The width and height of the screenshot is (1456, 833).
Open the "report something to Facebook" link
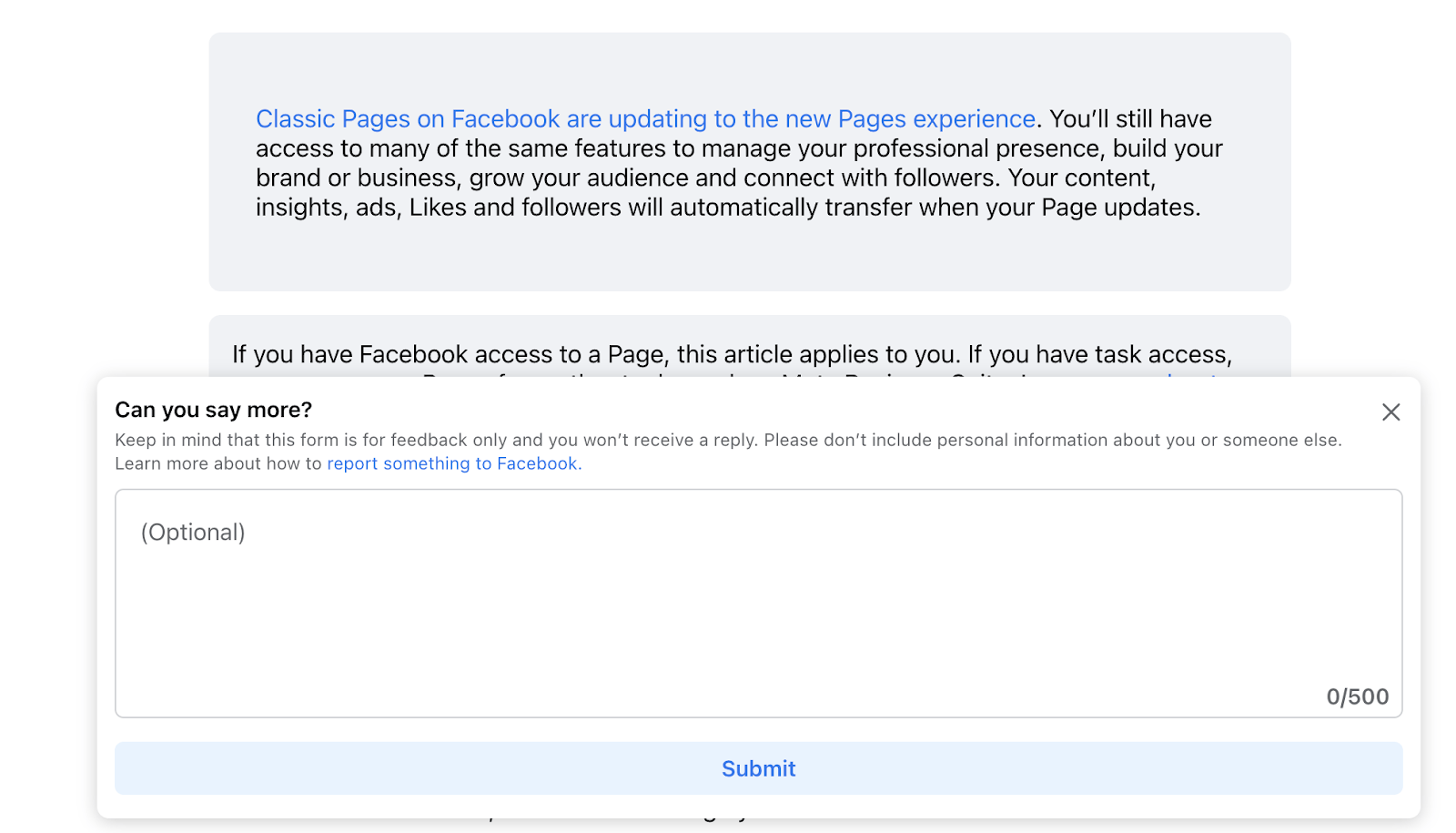tap(452, 463)
